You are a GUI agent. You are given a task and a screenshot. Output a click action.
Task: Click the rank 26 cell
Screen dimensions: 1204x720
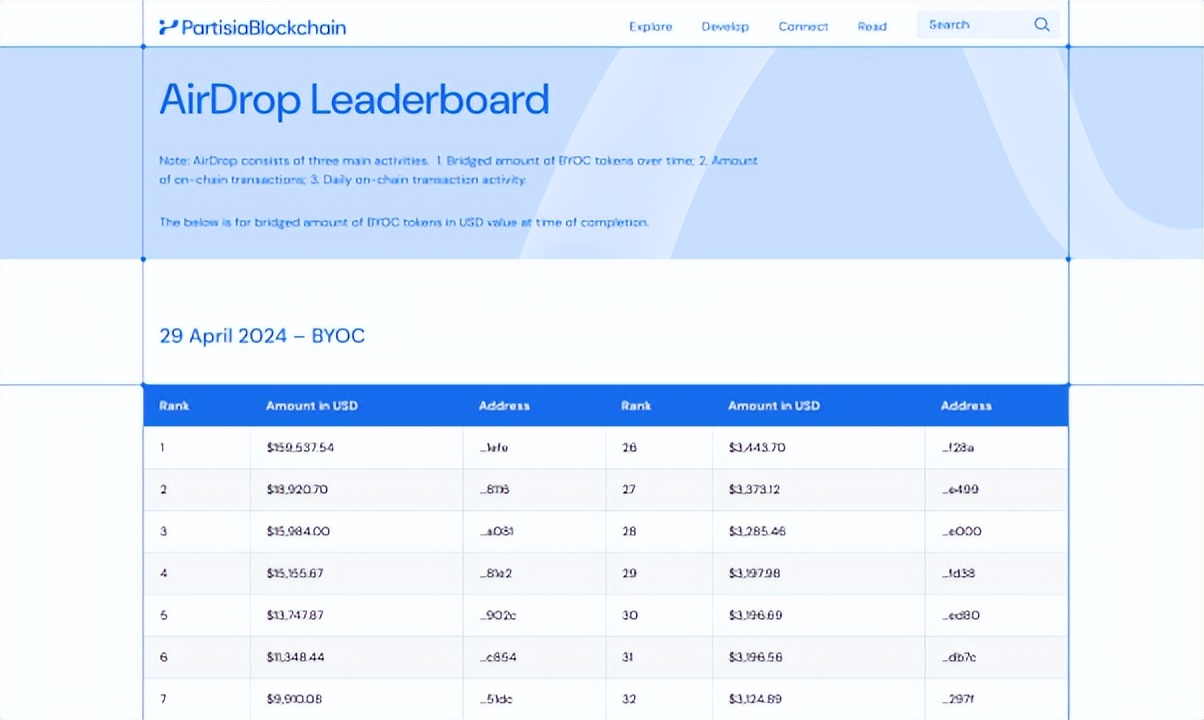pyautogui.click(x=660, y=448)
